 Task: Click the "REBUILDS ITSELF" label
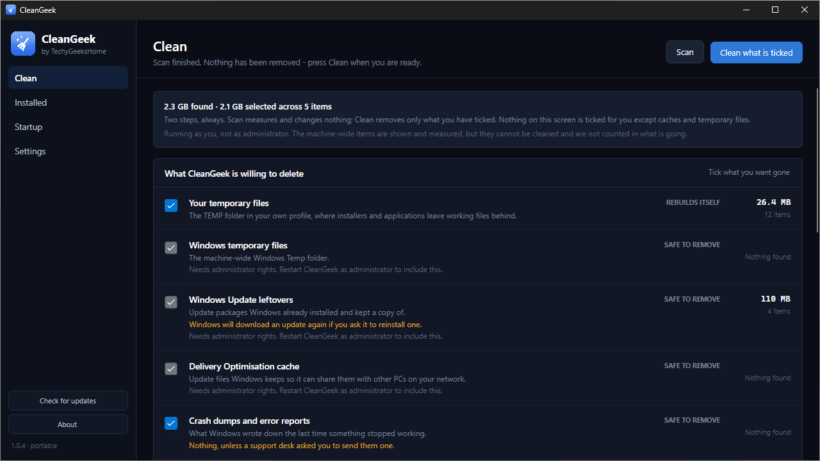pos(693,202)
